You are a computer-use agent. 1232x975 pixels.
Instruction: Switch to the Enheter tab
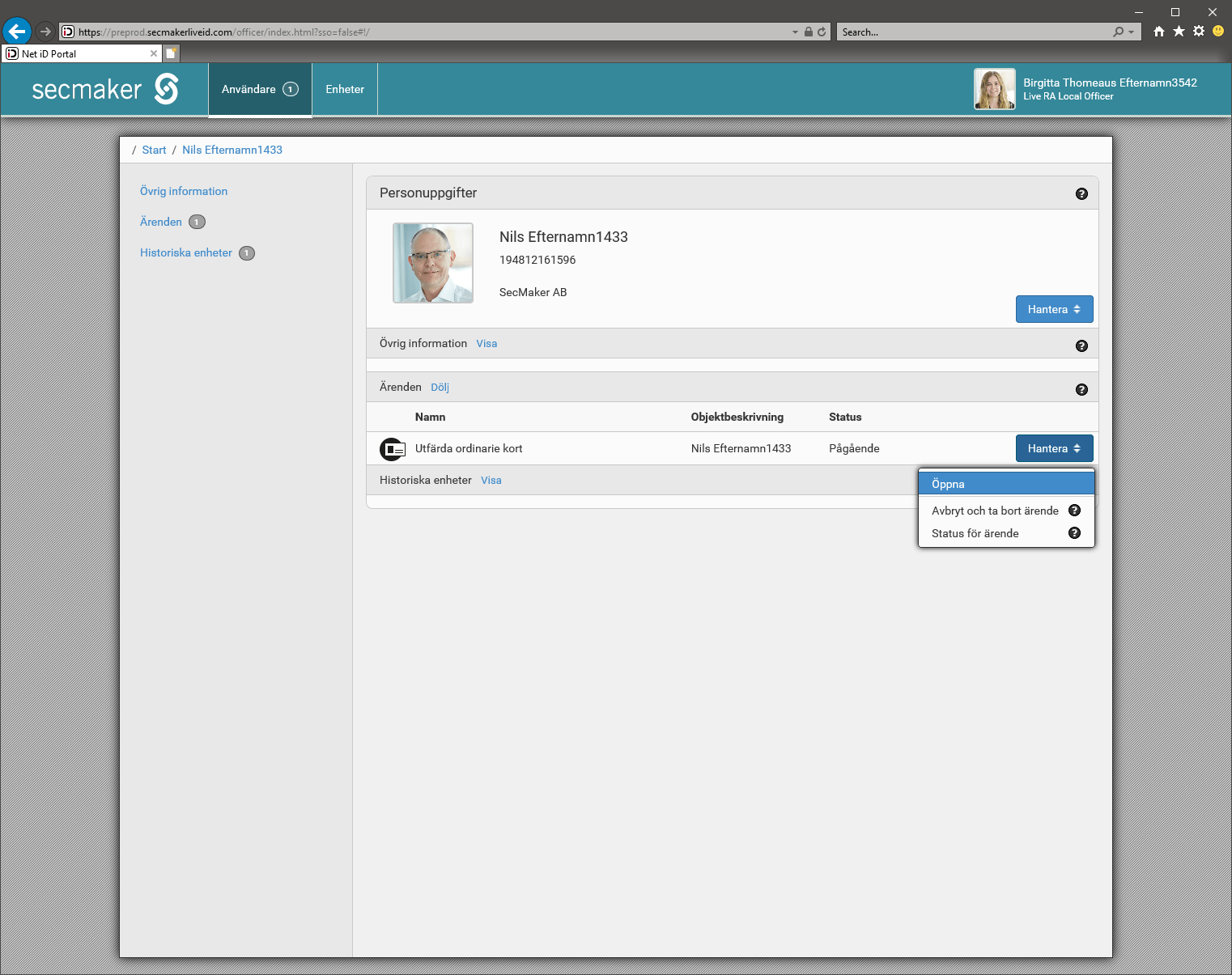tap(345, 90)
